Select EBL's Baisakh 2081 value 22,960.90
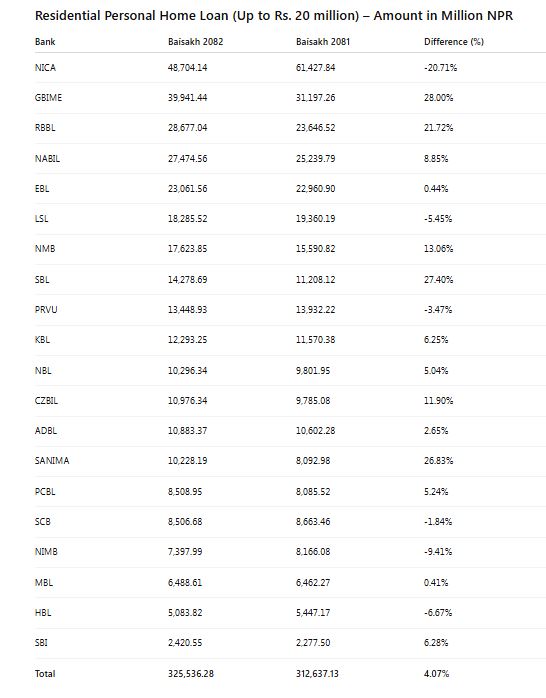 point(315,189)
